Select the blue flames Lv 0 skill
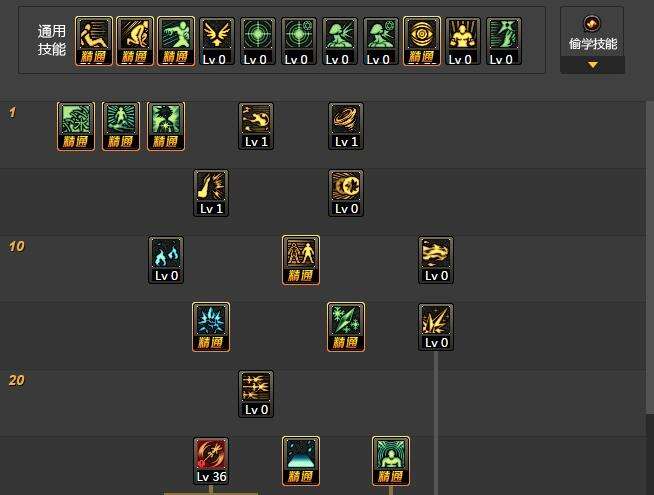 pos(166,260)
